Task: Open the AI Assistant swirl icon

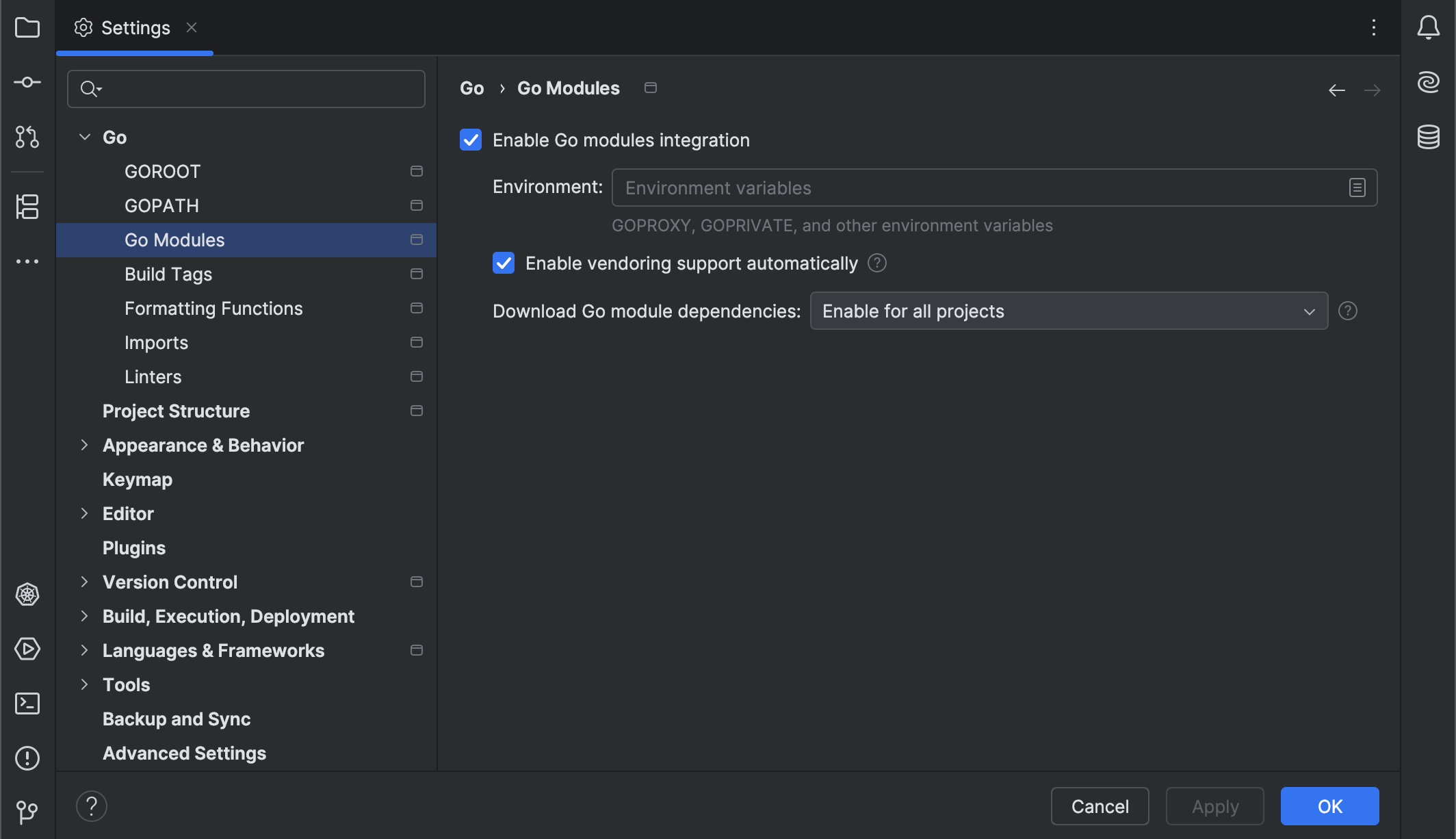Action: pyautogui.click(x=1429, y=82)
